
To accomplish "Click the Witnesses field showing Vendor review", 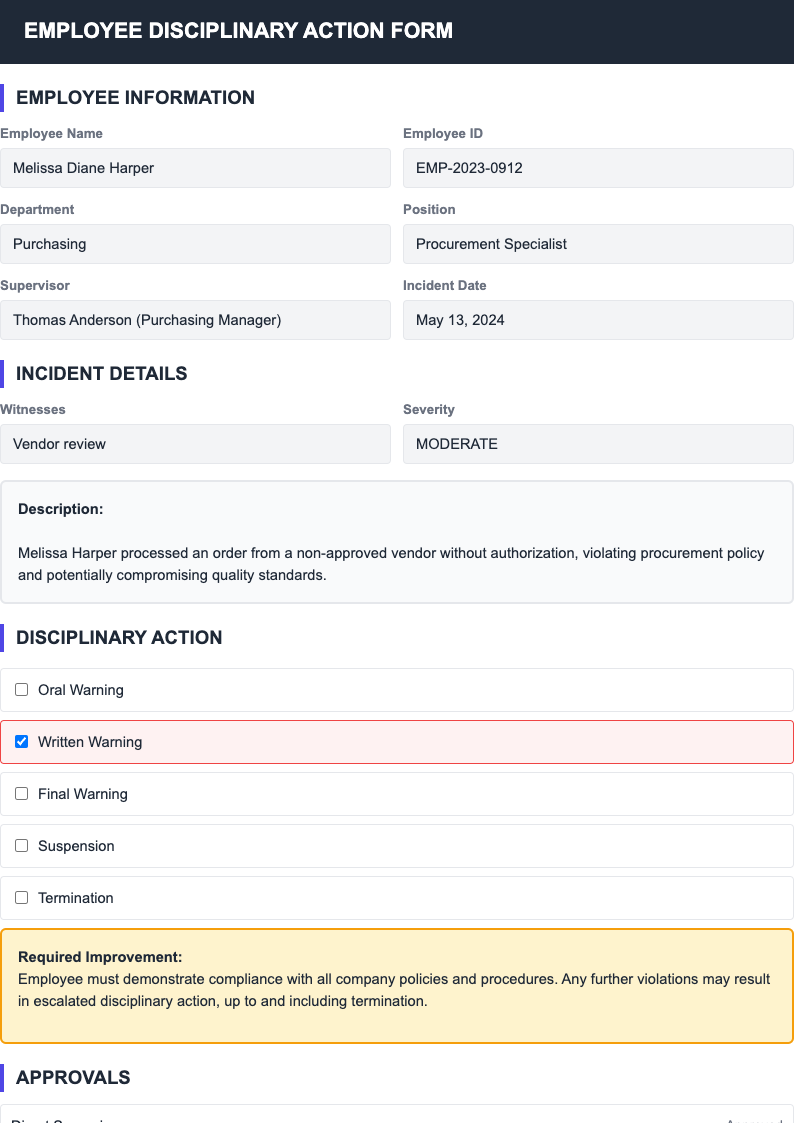I will 196,444.
